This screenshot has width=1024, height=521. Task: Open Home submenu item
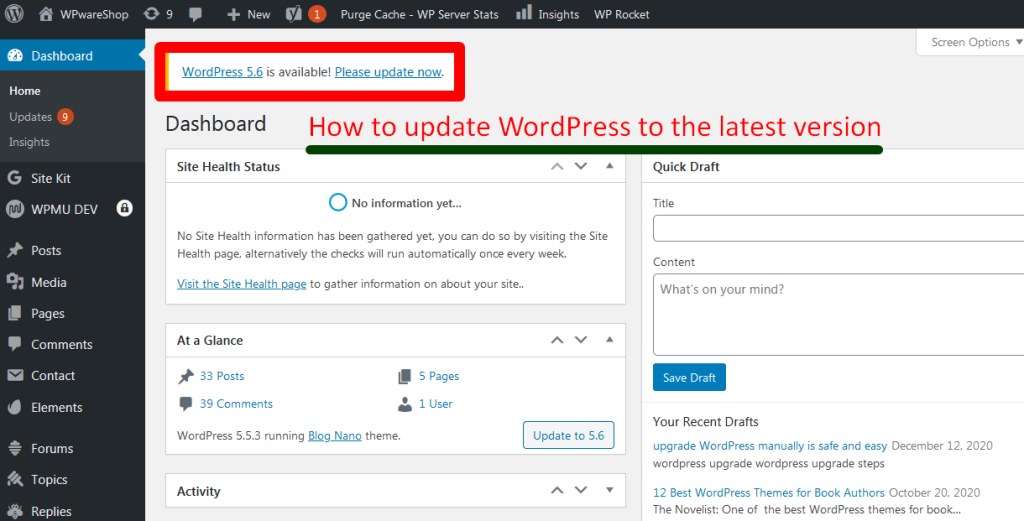[x=25, y=91]
